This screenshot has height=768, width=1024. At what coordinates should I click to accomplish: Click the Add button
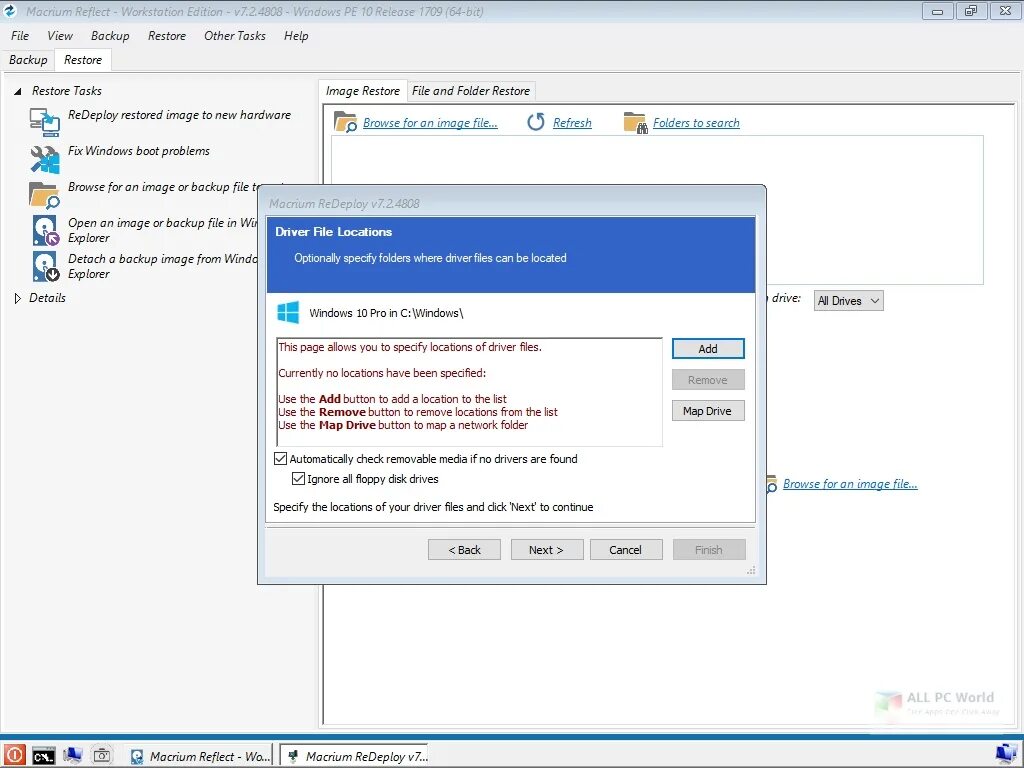[708, 349]
